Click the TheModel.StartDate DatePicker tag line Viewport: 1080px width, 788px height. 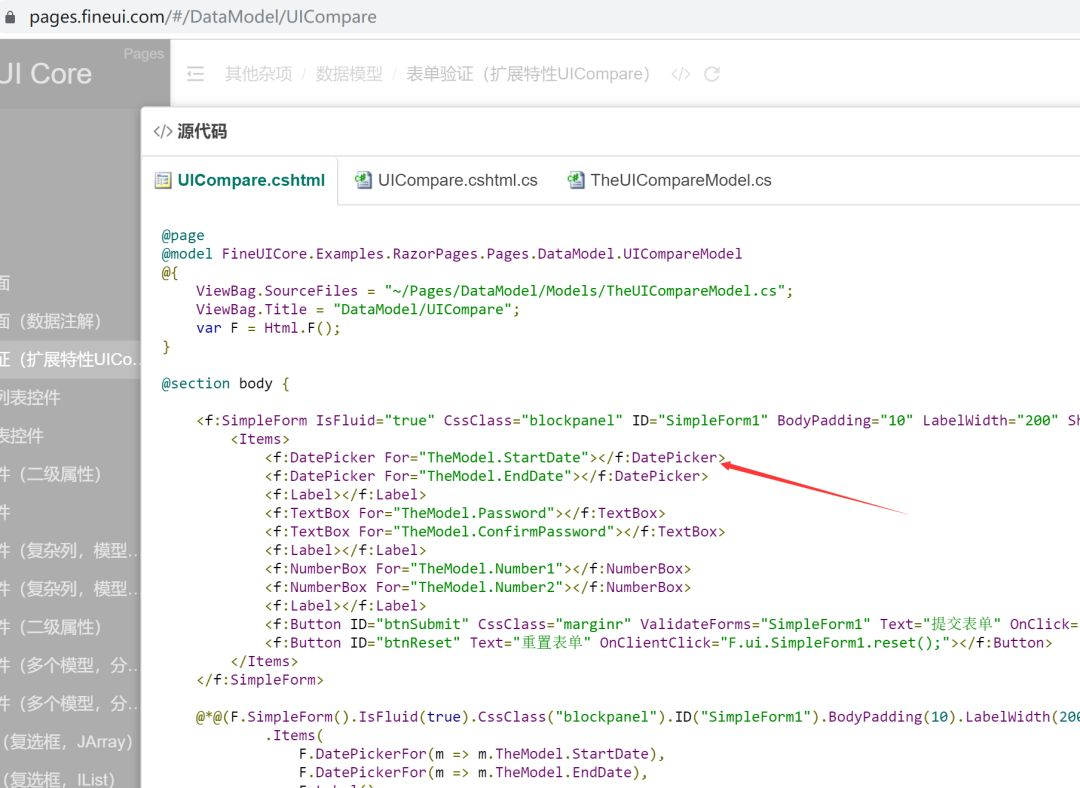coord(495,458)
